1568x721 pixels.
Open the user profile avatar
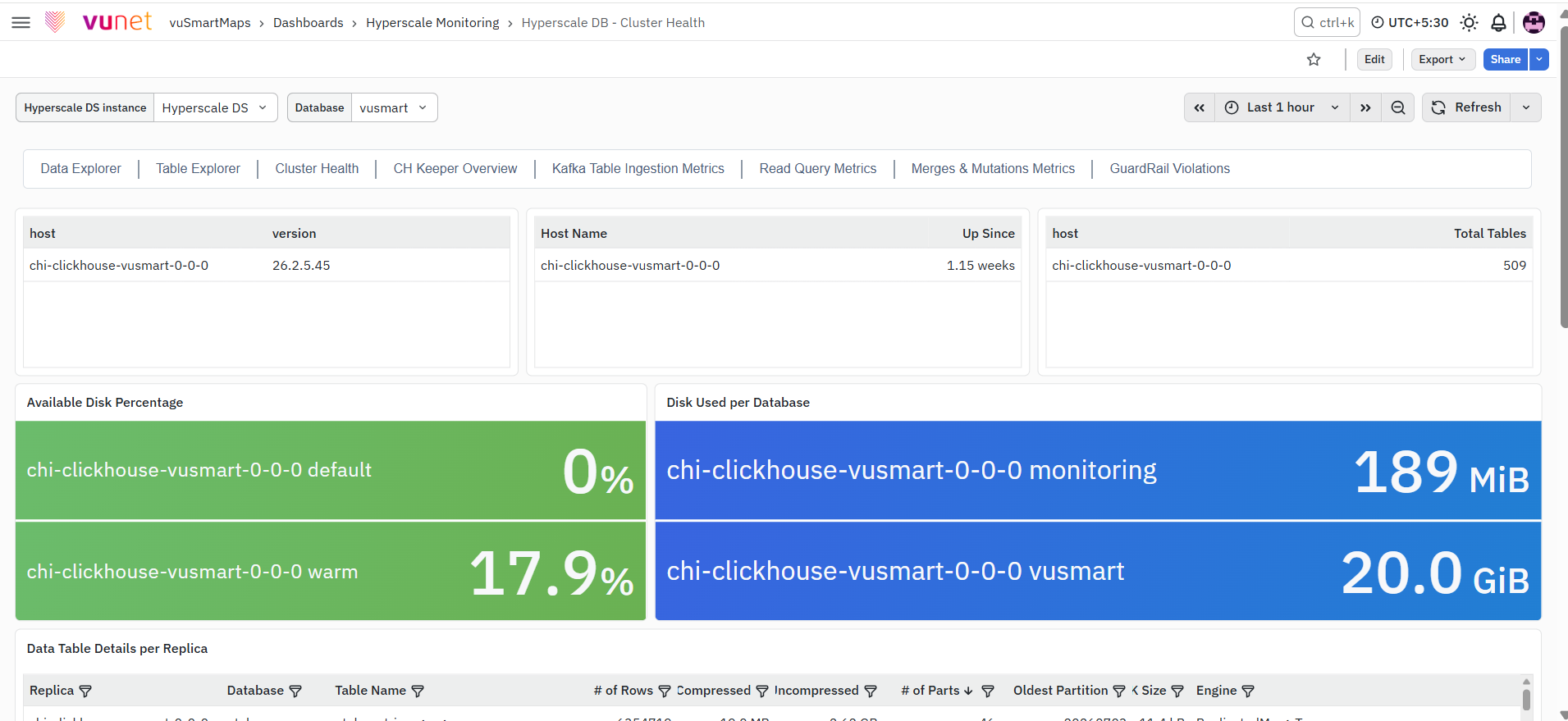click(x=1534, y=22)
